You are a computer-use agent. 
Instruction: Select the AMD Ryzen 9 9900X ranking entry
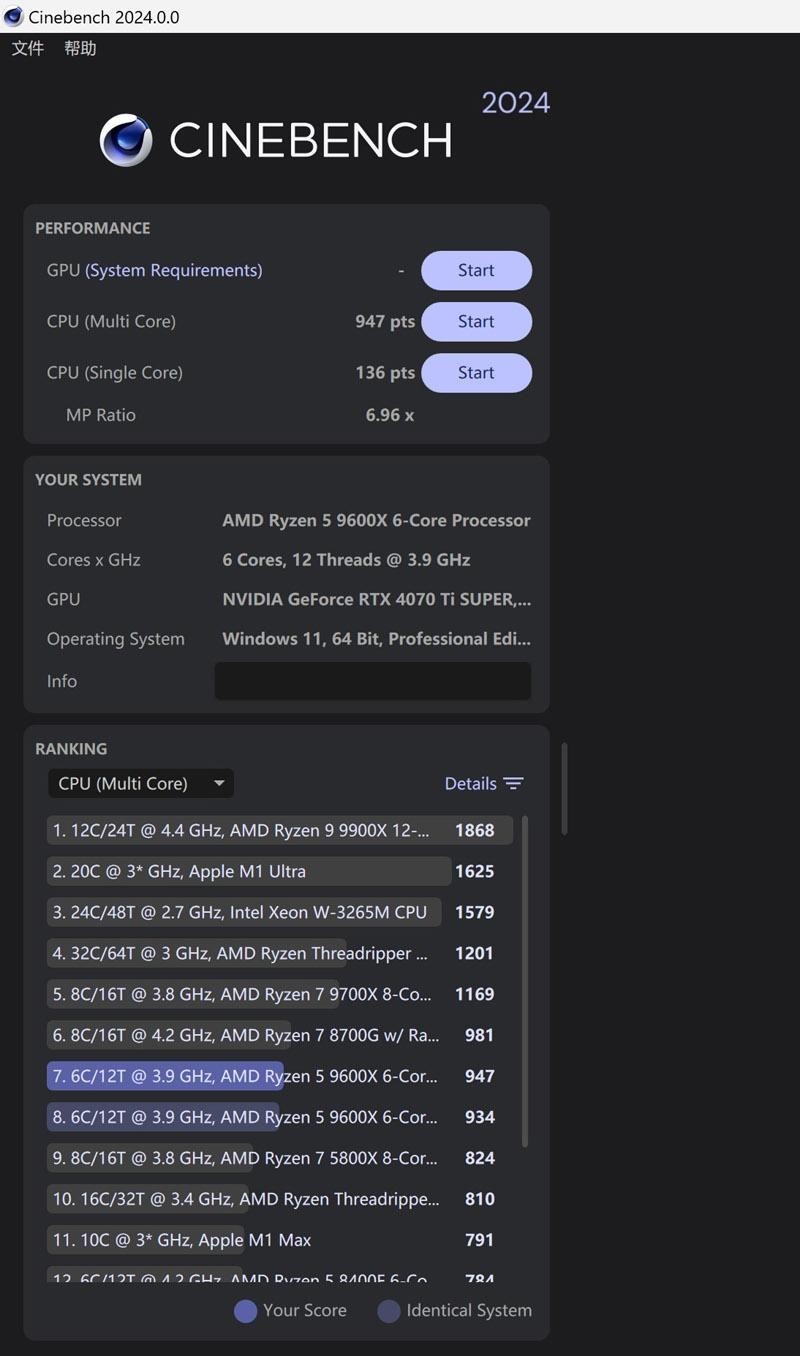[245, 830]
